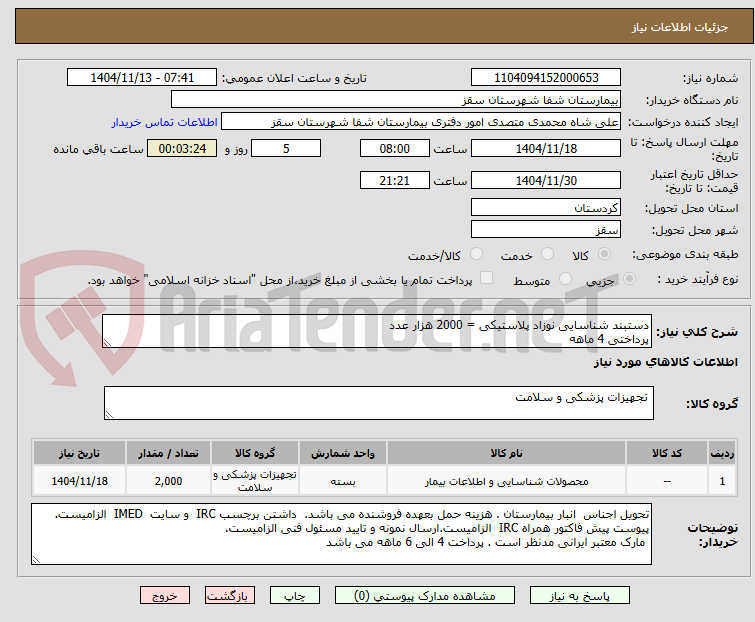Click the unit cell بسته
The height and width of the screenshot is (622, 755).
pos(343,480)
